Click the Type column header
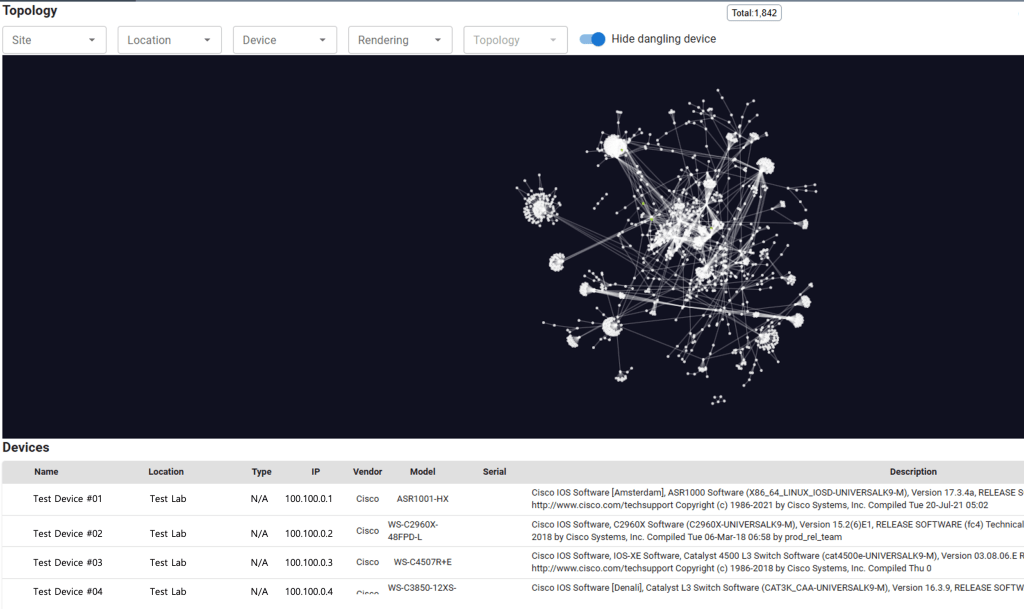The height and width of the screenshot is (609, 1024). (x=261, y=472)
